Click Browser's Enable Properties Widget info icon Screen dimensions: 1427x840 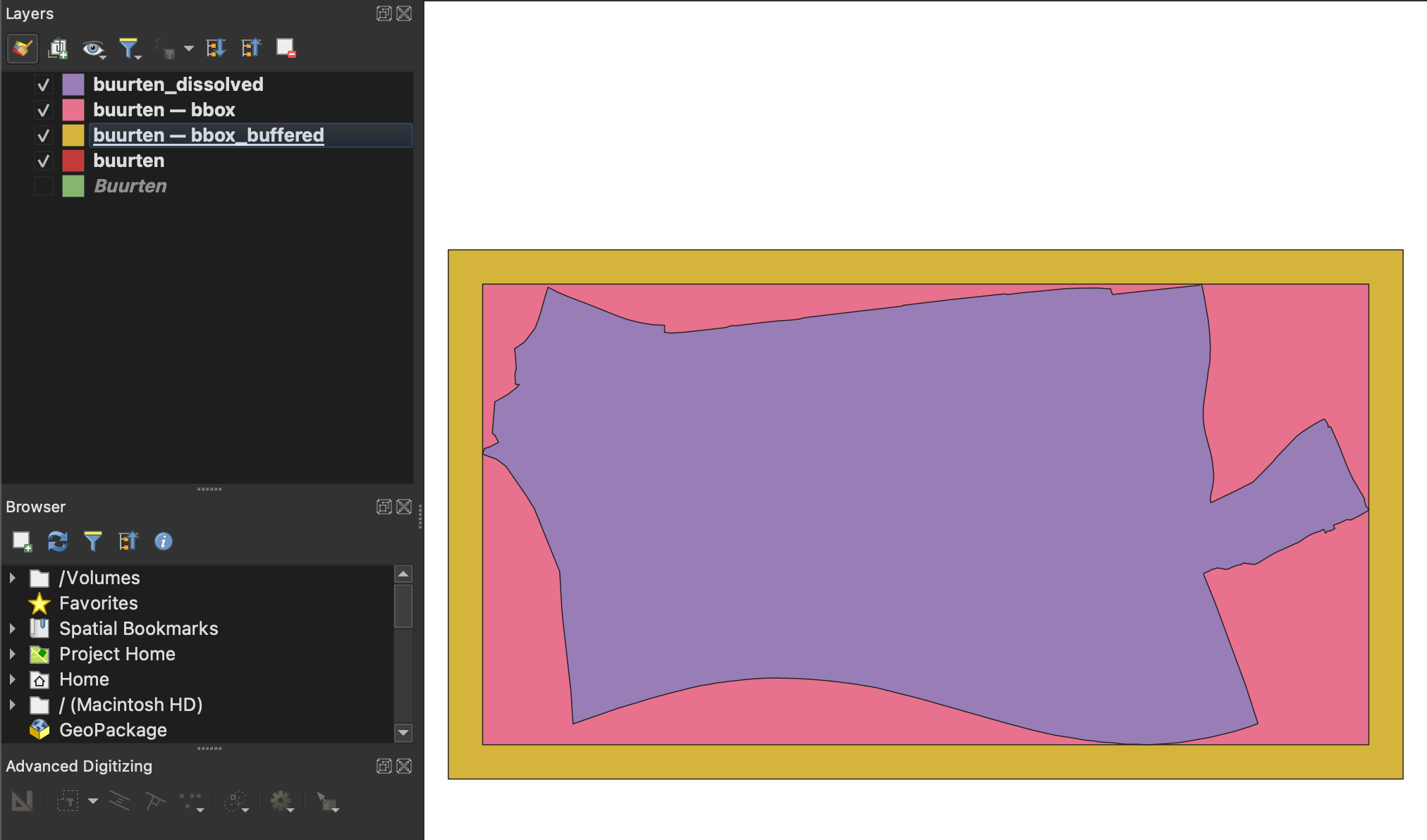[x=164, y=541]
